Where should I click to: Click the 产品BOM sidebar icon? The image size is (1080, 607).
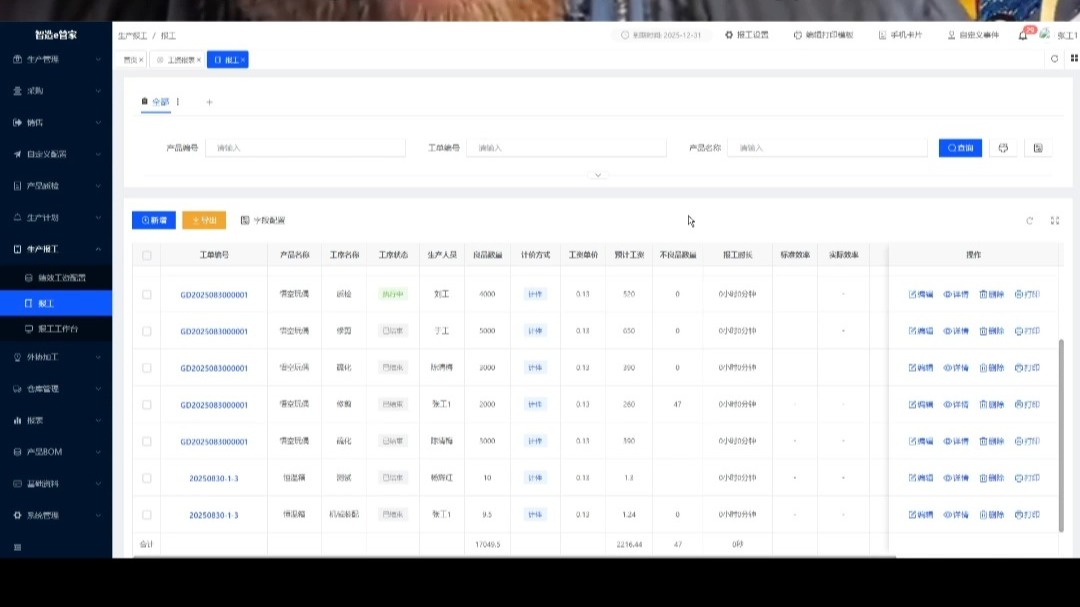tap(17, 452)
